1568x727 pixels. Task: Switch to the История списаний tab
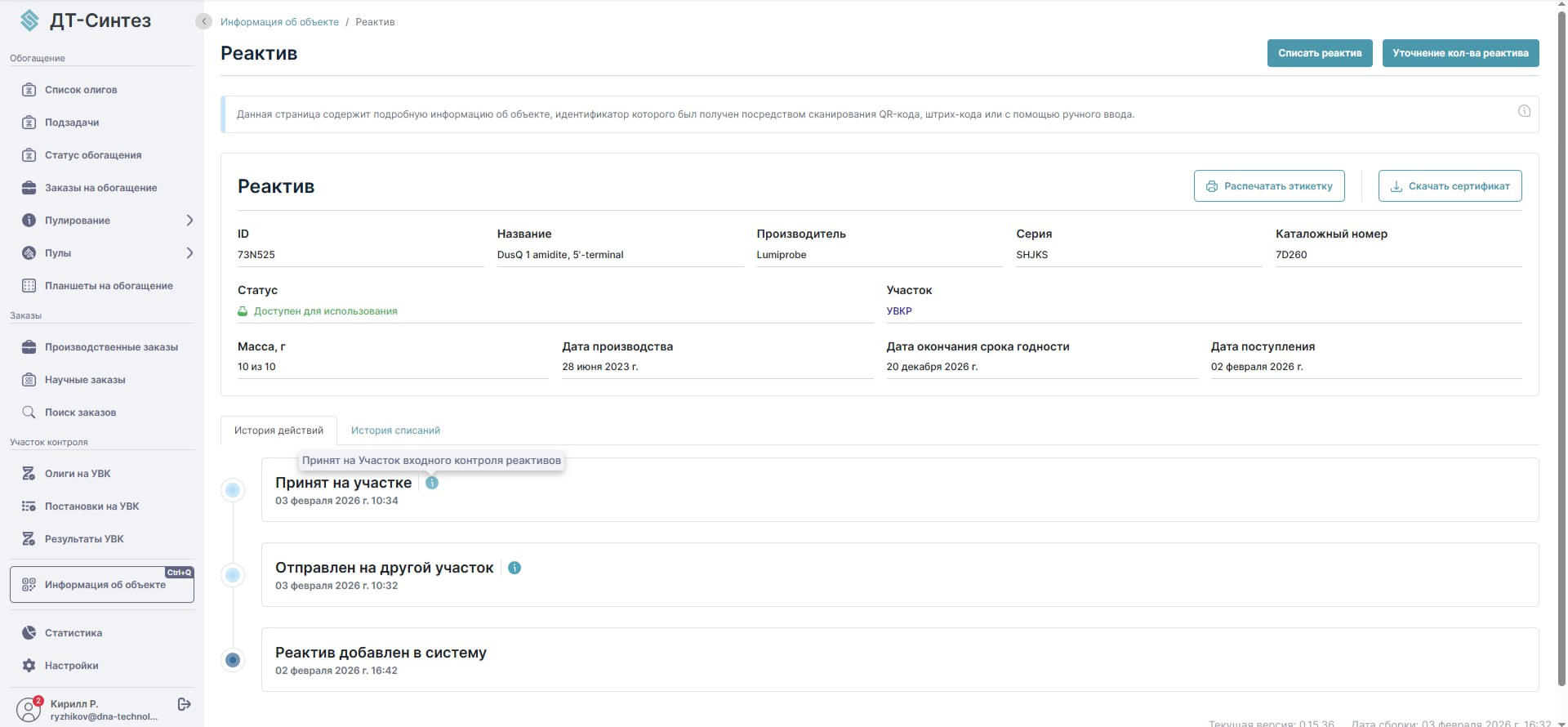[395, 430]
